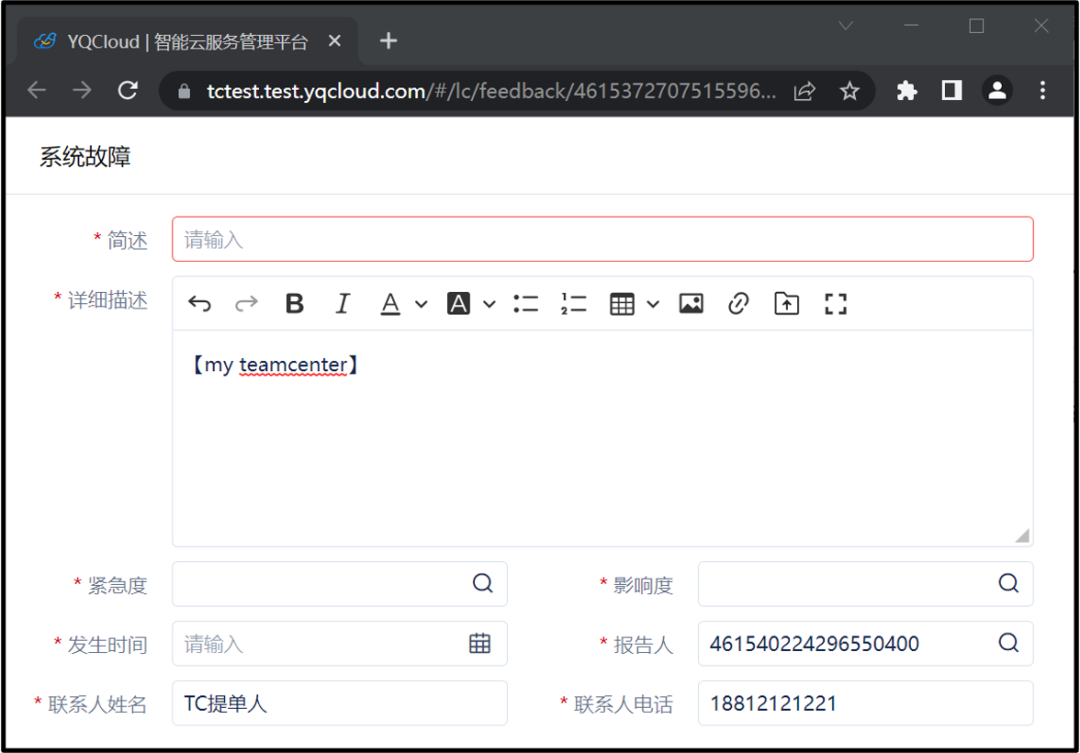
Task: Insert a bulleted list
Action: coord(526,304)
